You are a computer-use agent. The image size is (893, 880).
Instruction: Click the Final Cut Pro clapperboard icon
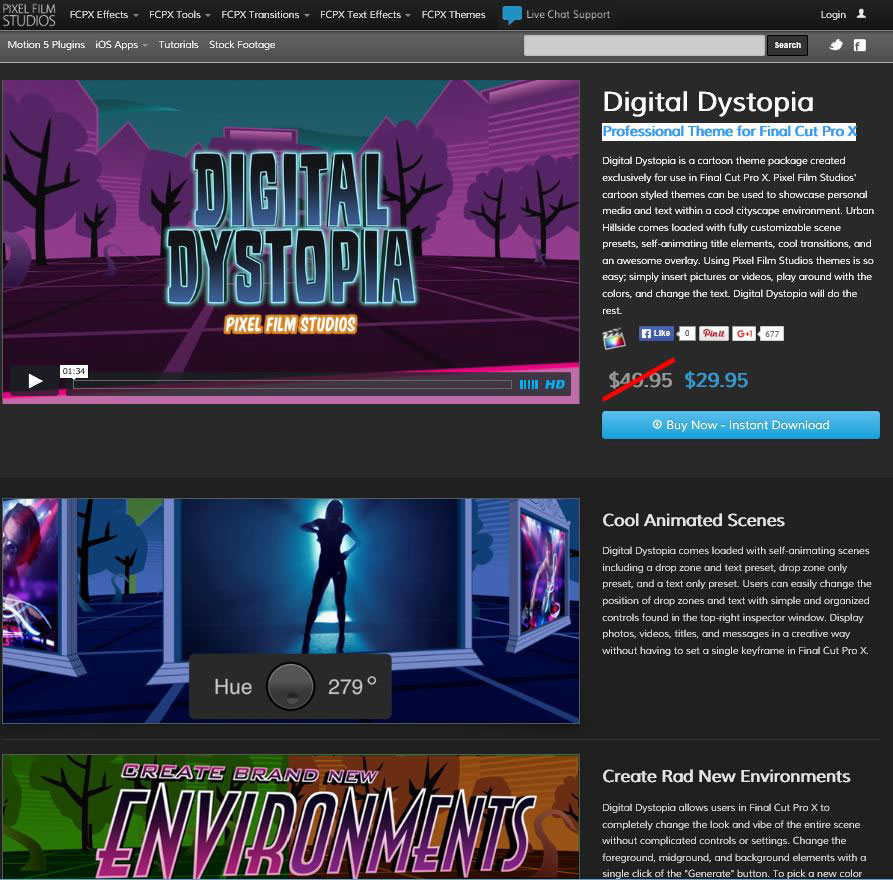(613, 338)
